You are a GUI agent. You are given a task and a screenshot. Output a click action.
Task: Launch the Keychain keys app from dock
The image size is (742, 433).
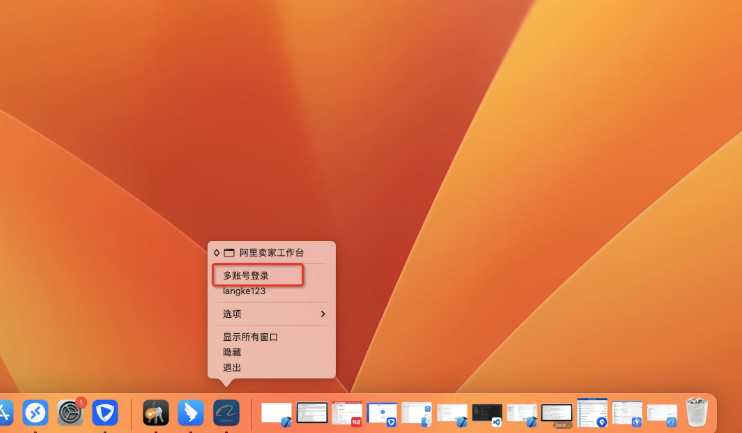coord(155,412)
